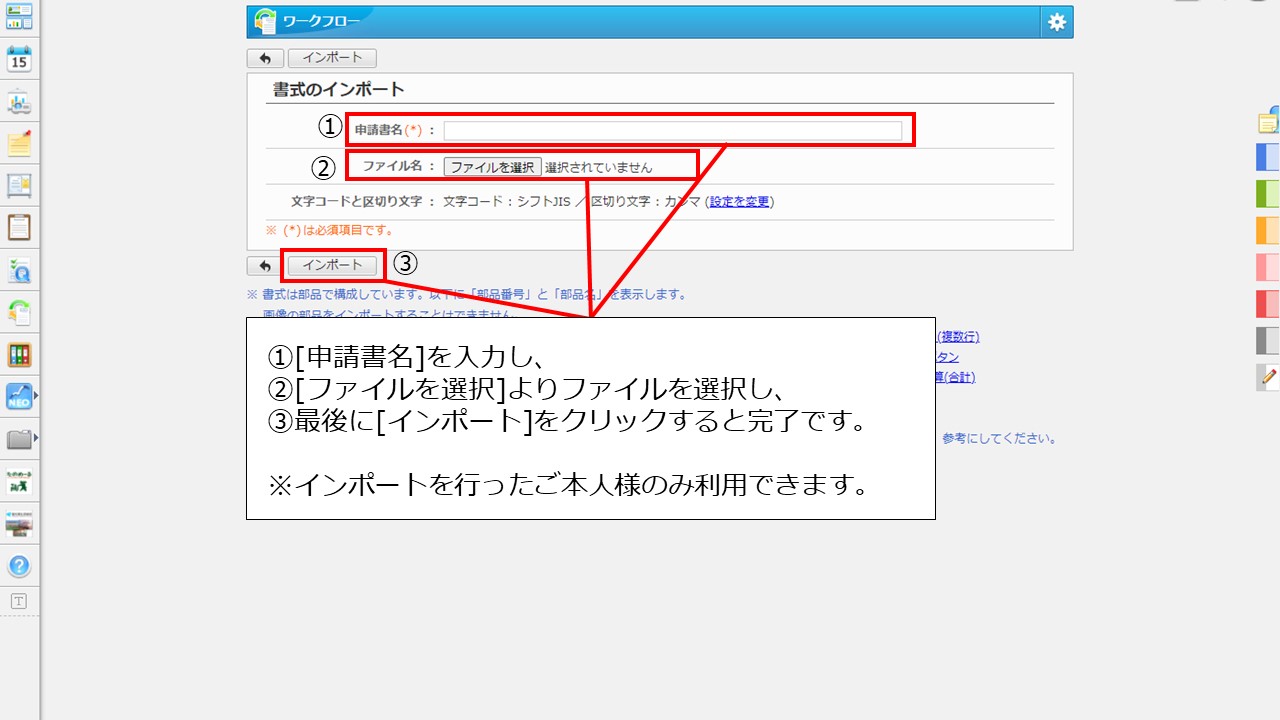
Task: Open the calendar icon showing 15
Action: click(19, 58)
